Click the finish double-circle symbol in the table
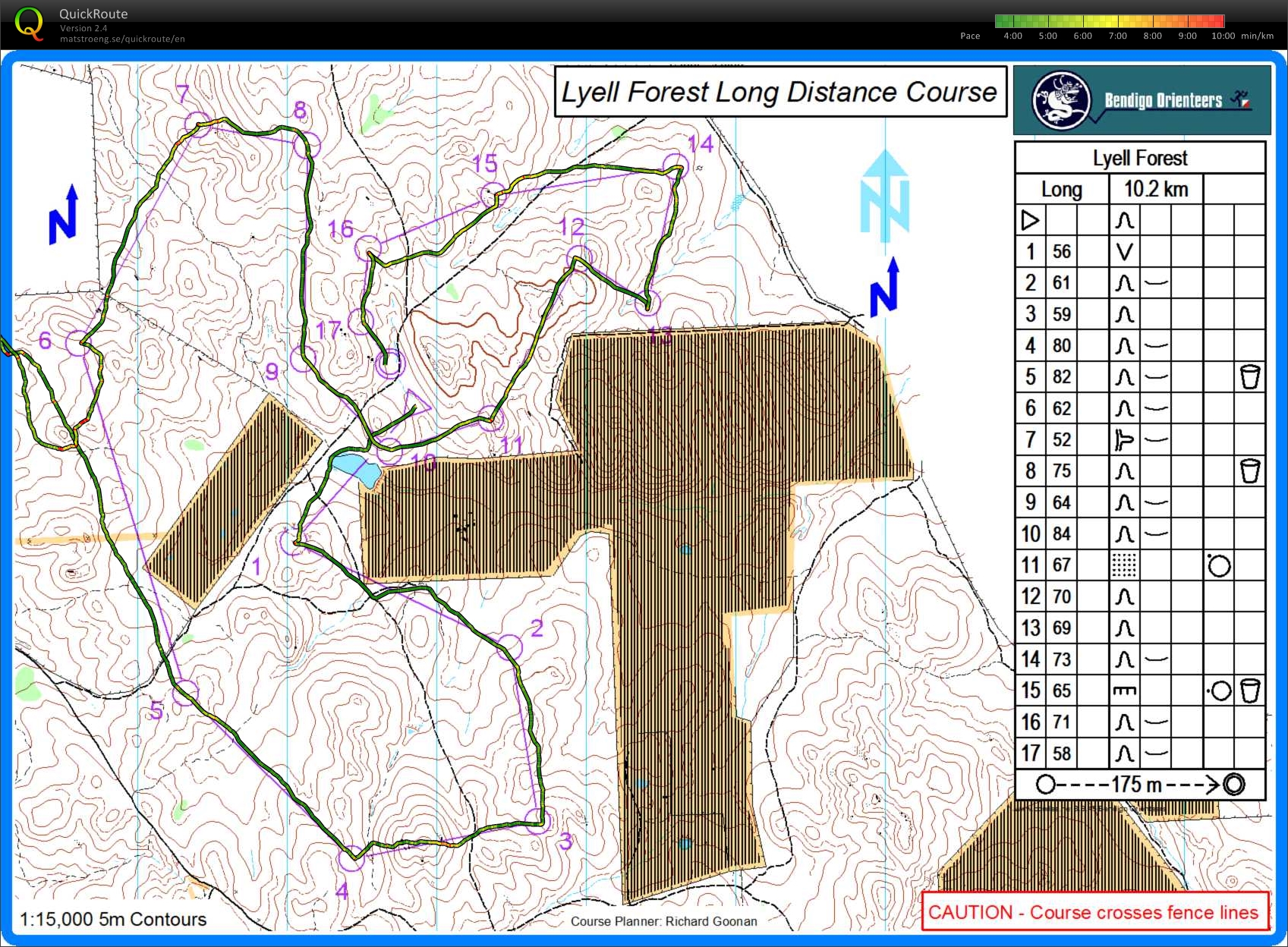The width and height of the screenshot is (1288, 947). (x=1234, y=784)
